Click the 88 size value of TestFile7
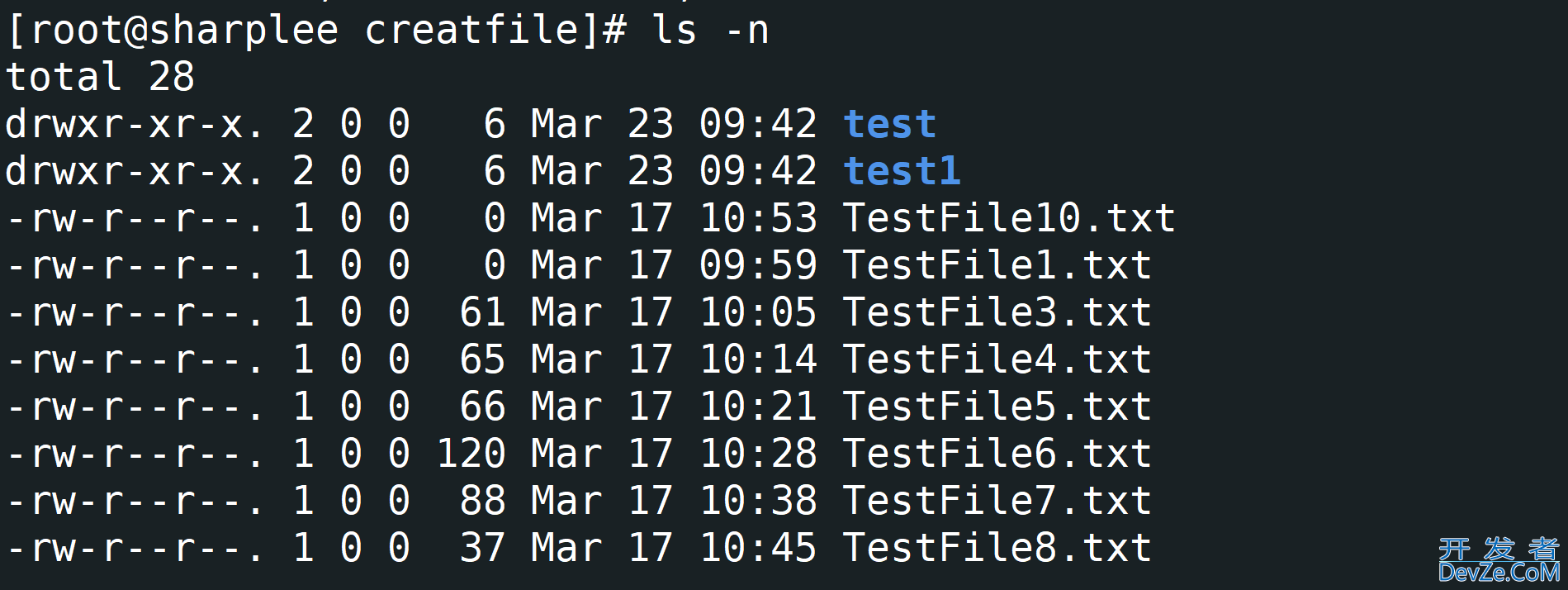Screen dimensions: 1568x590 click(x=482, y=502)
